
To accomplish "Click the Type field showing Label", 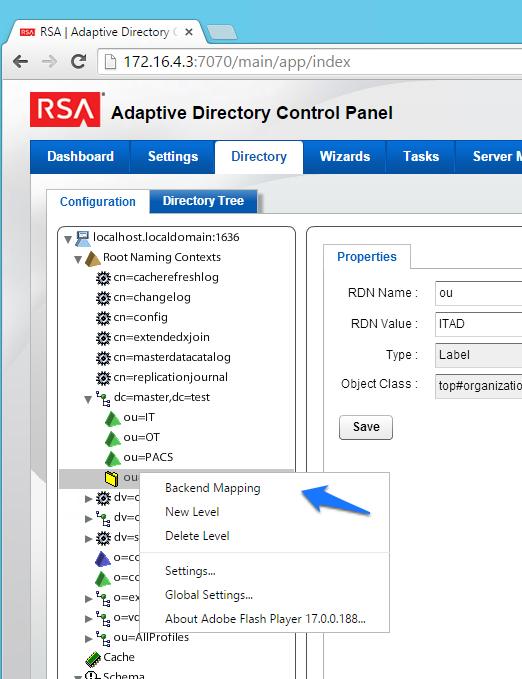I will 478,355.
